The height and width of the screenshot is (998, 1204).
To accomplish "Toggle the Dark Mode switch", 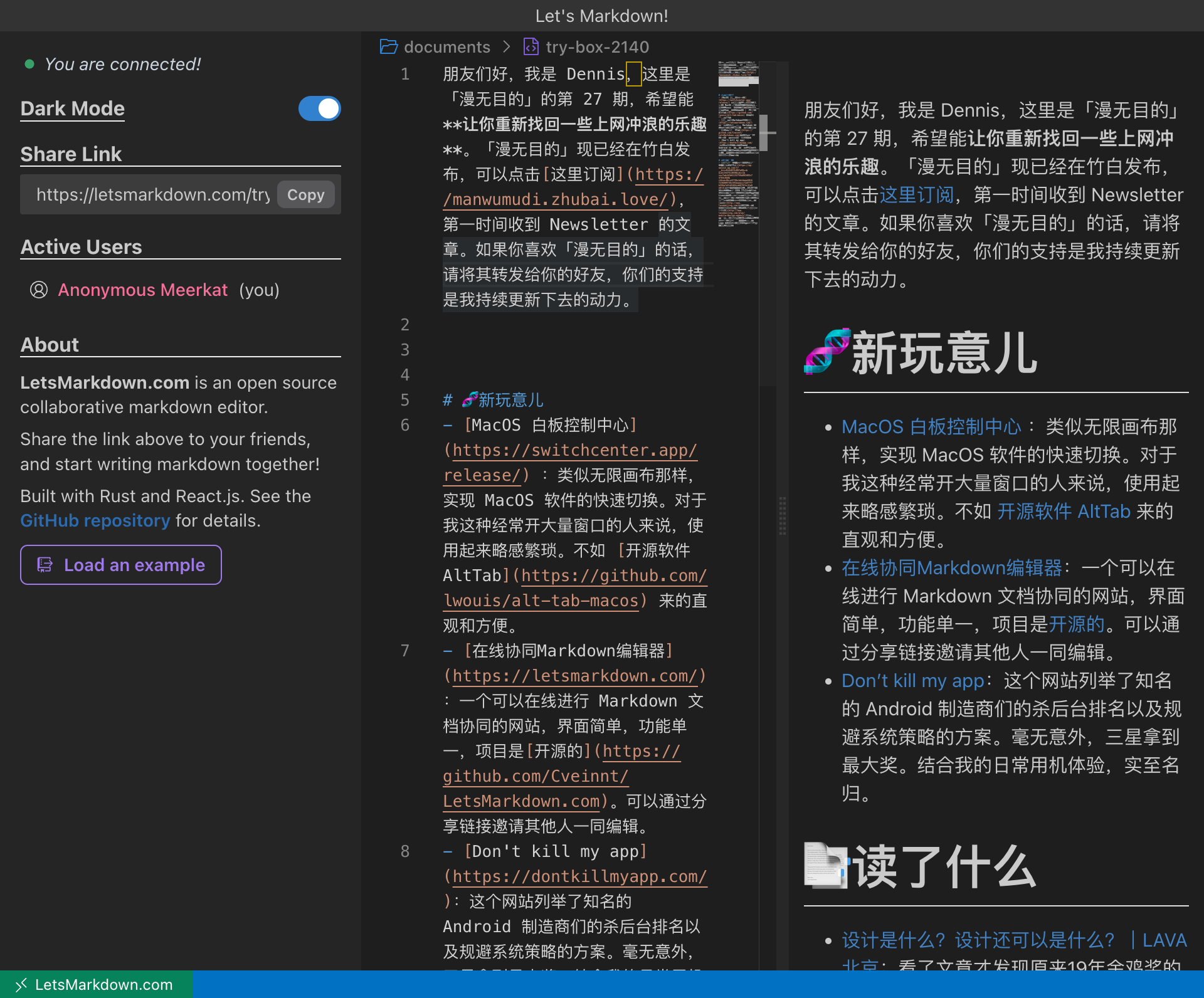I will click(x=319, y=108).
